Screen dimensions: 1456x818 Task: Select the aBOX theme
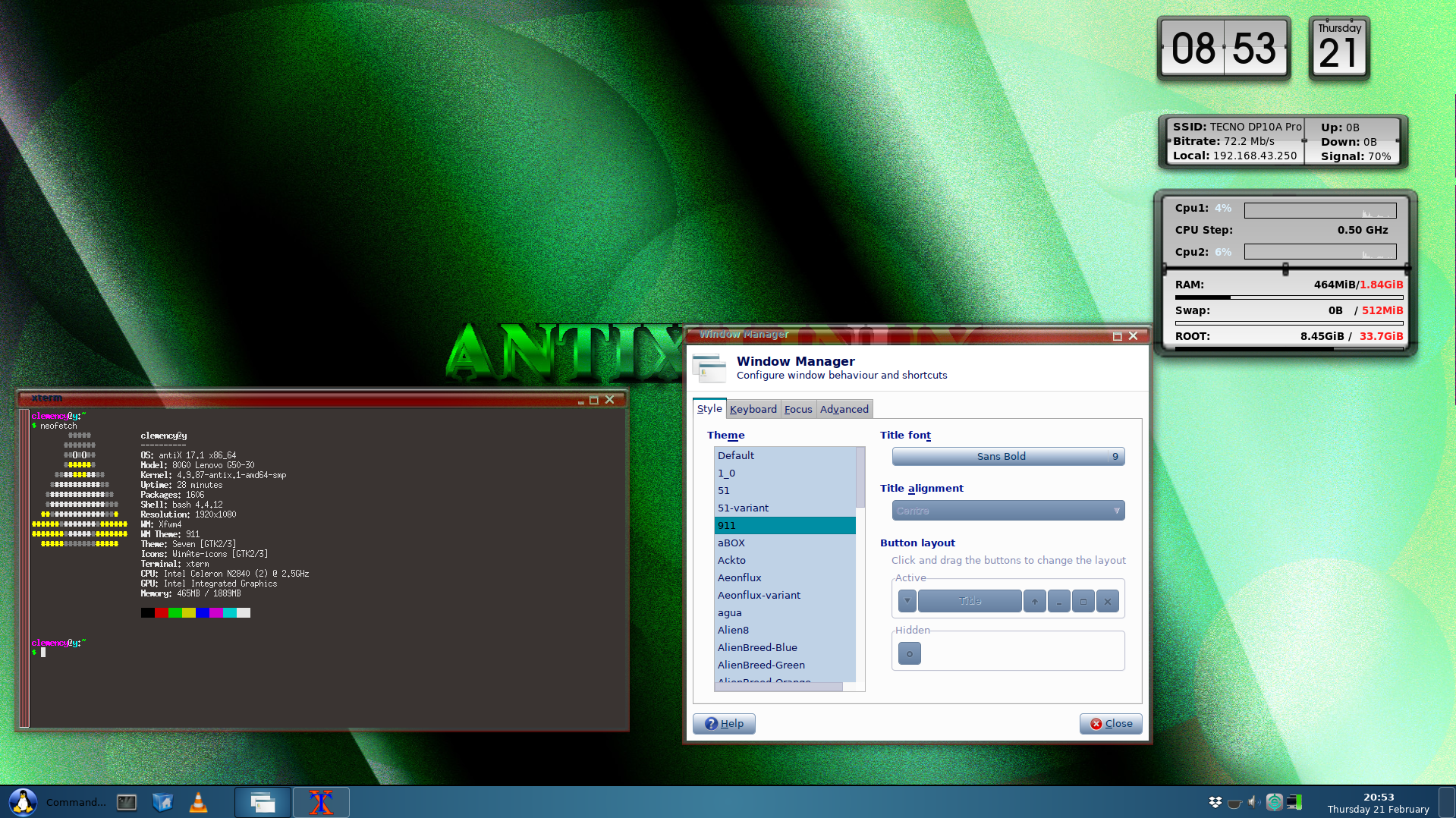785,543
